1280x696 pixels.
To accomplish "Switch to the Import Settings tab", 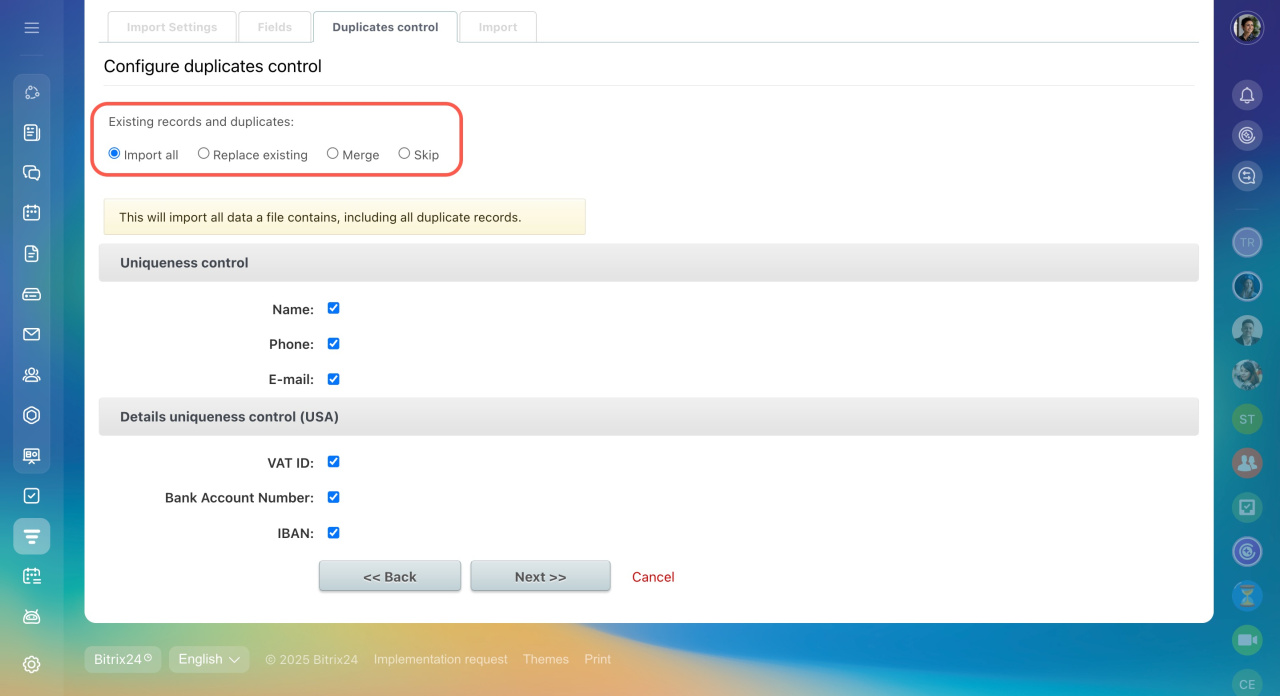I will tap(172, 27).
